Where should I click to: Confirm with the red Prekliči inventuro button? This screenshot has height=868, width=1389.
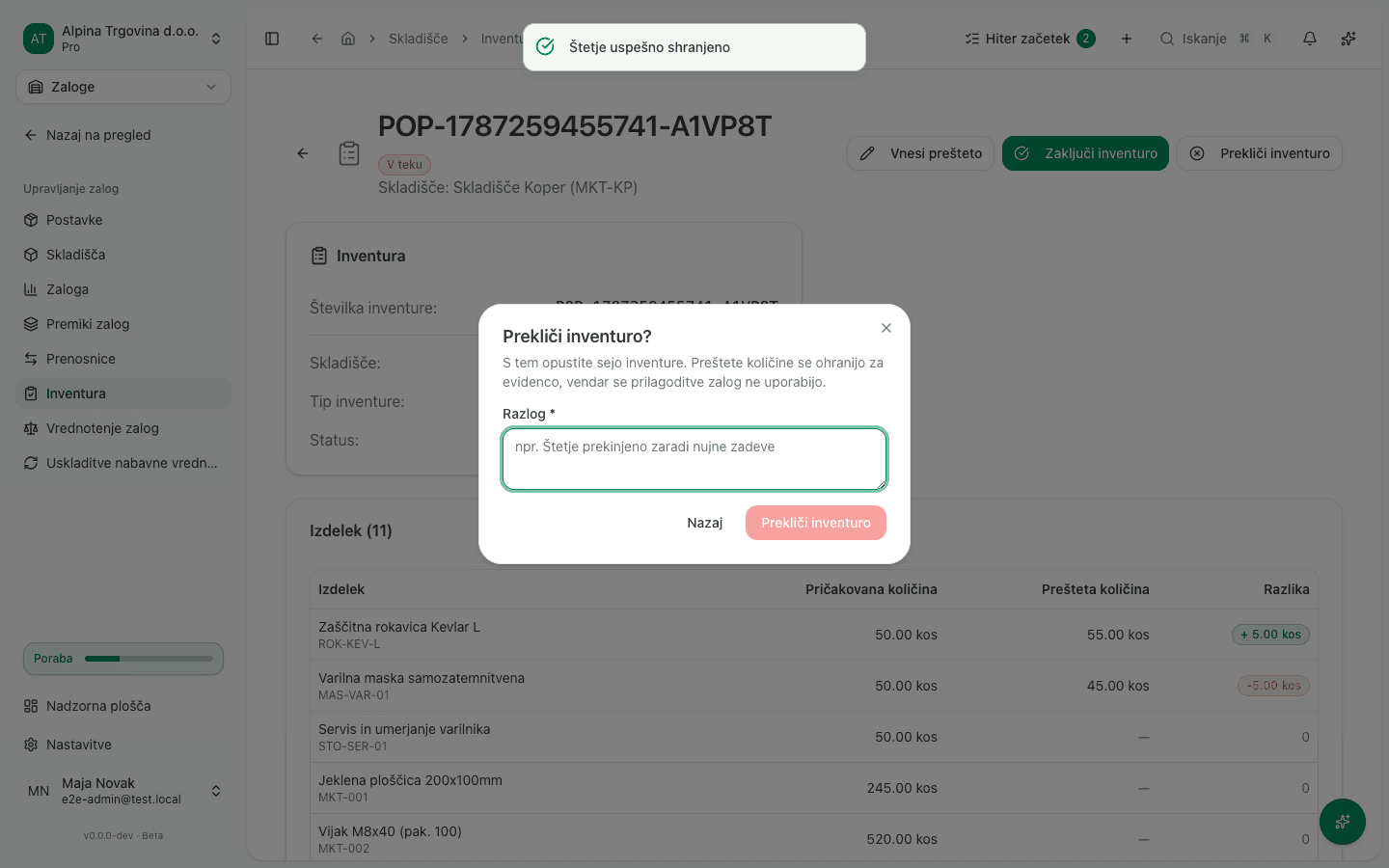point(816,523)
